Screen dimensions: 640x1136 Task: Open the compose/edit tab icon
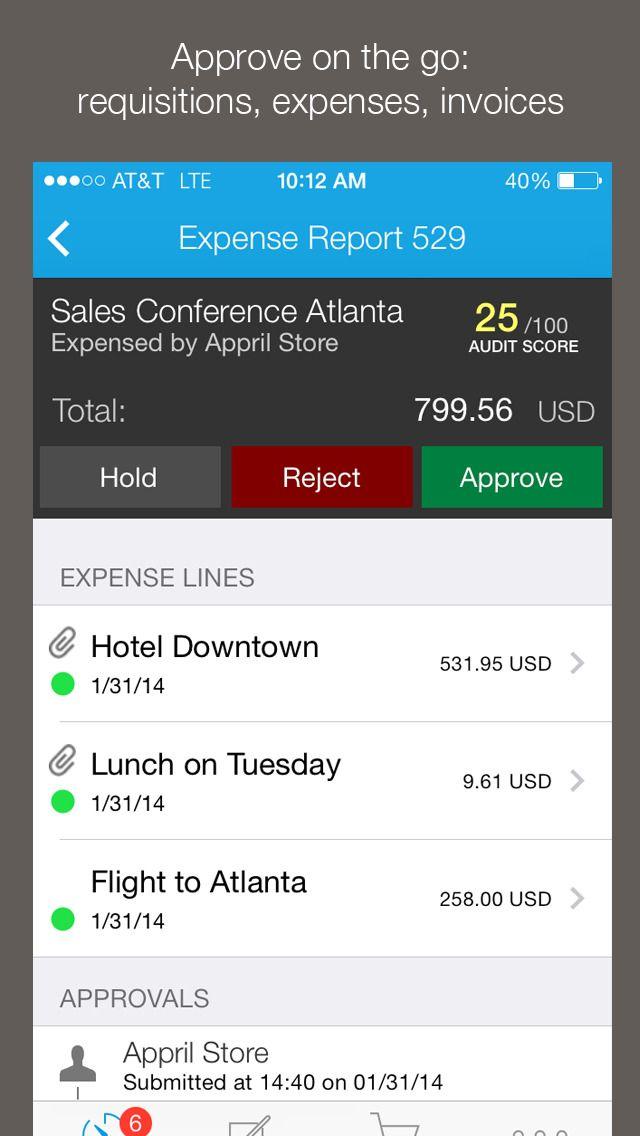pos(250,1126)
